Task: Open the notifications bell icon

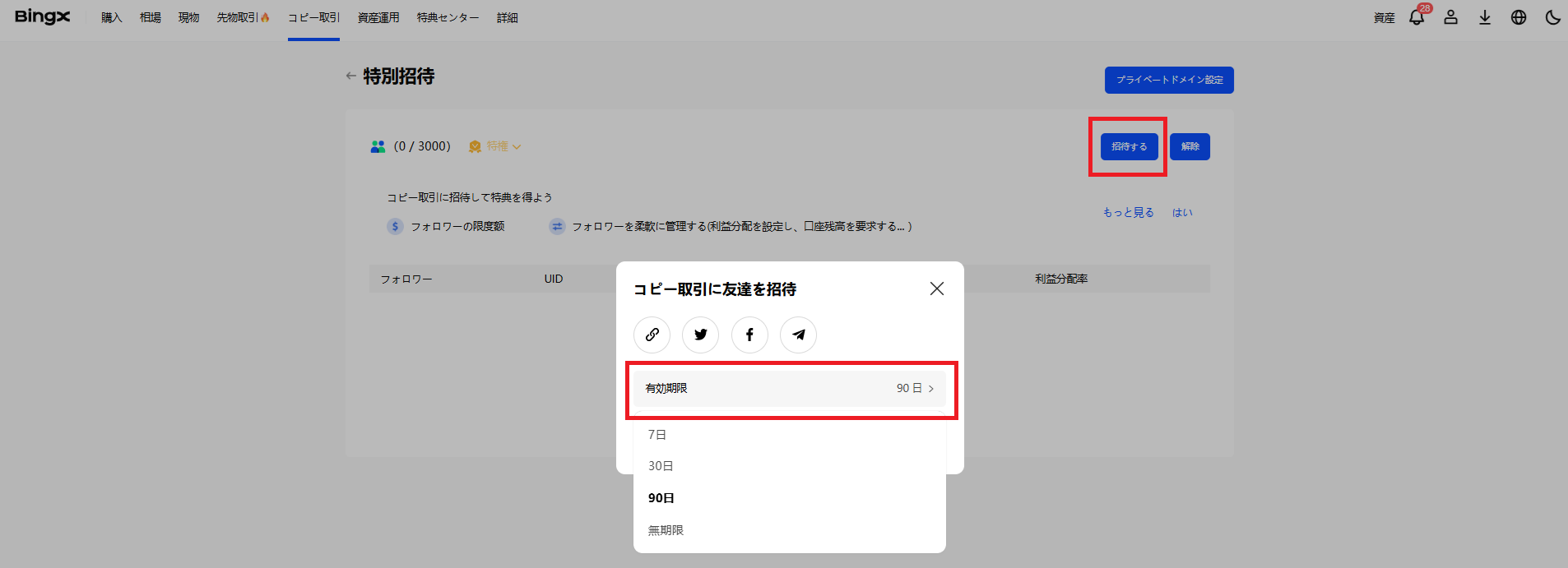Action: point(1417,17)
